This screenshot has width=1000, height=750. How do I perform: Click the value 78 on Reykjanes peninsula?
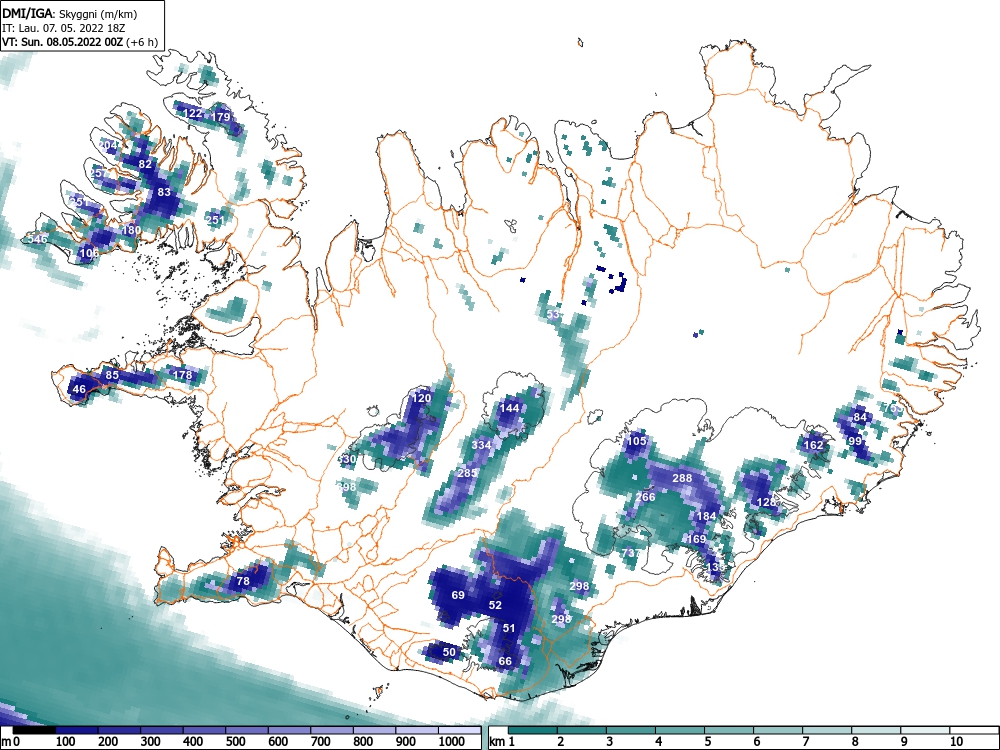point(243,581)
